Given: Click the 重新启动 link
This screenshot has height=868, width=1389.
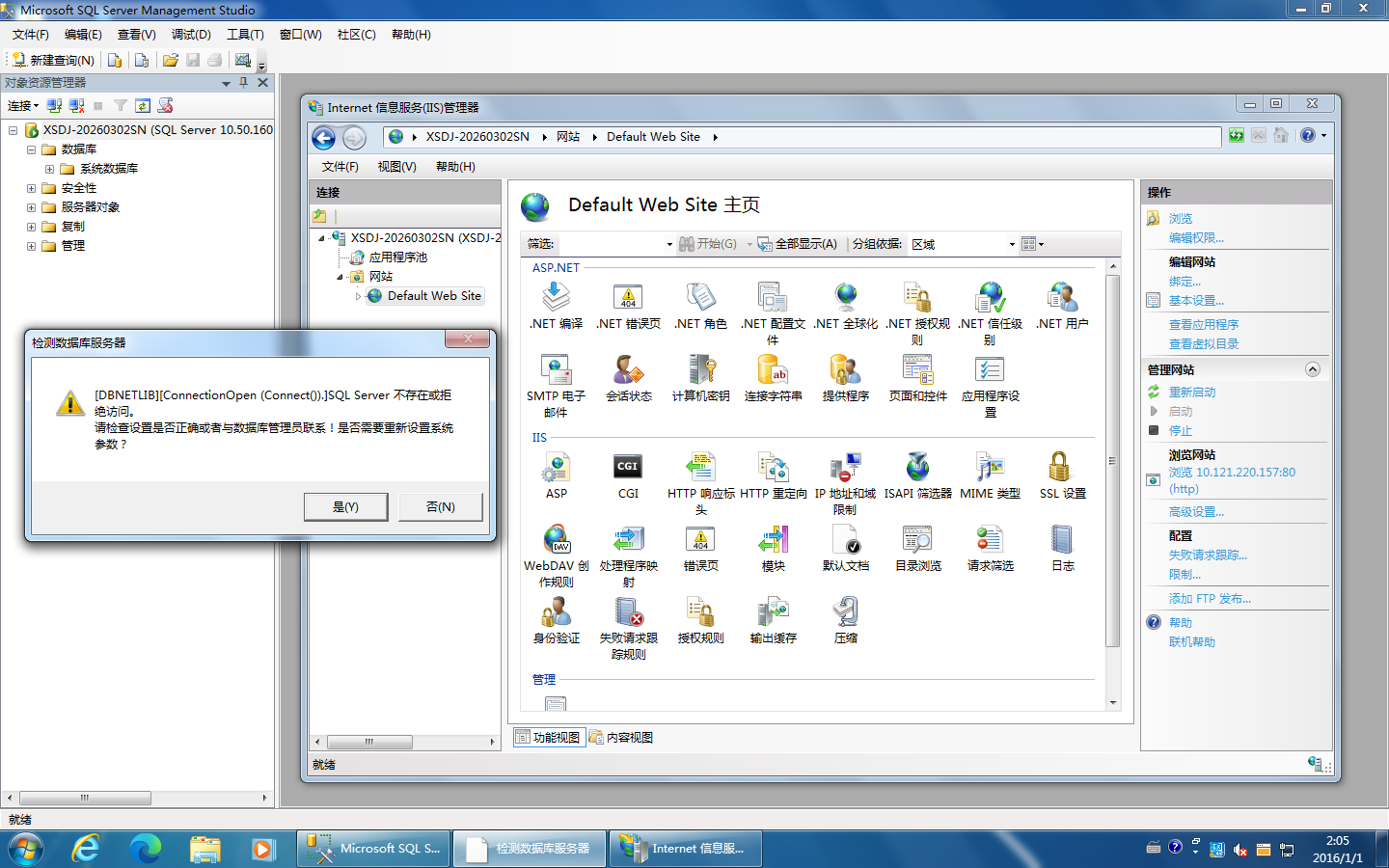Looking at the screenshot, I should (1191, 393).
